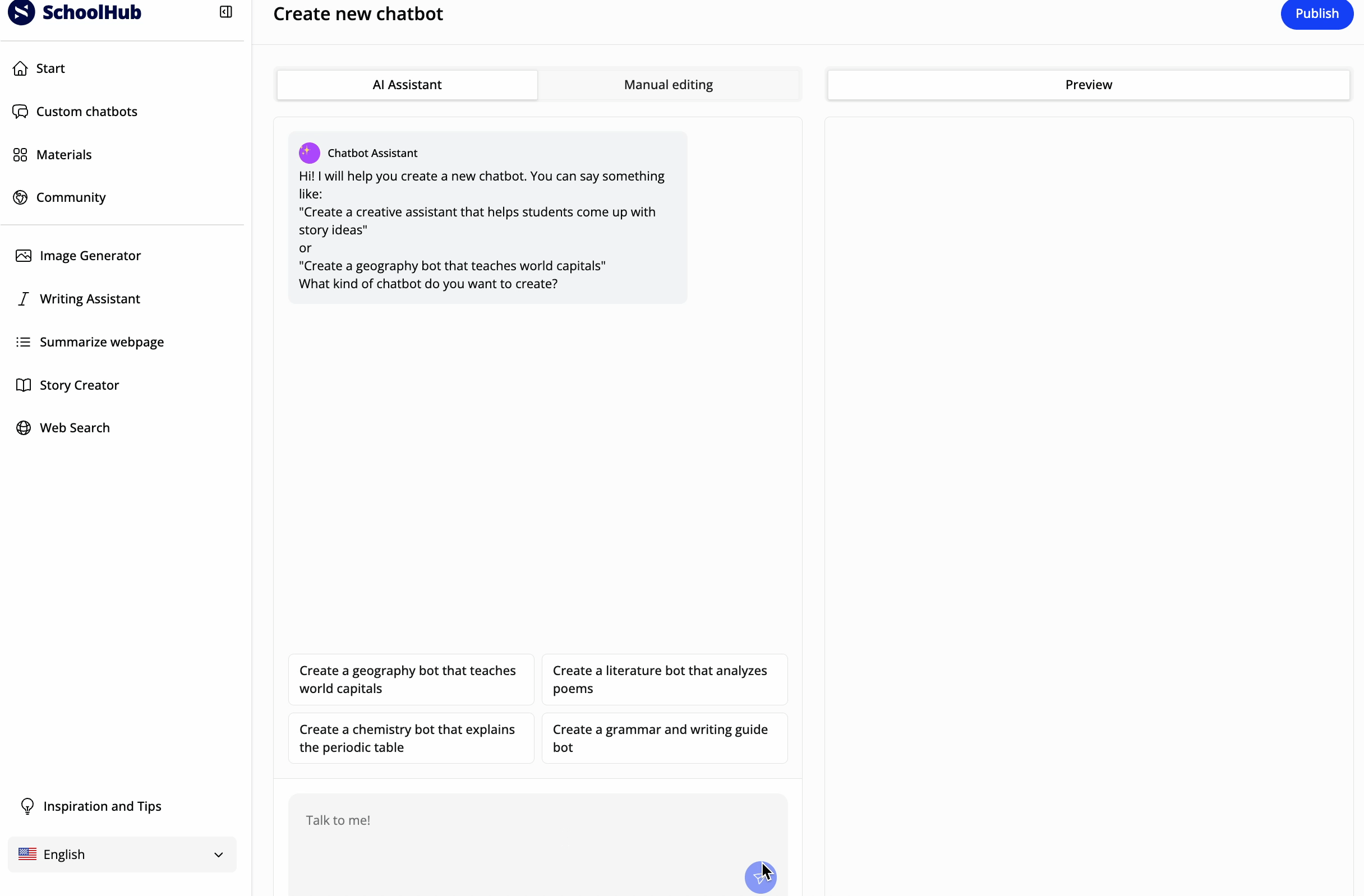Launch the Image Generator tool
The image size is (1364, 896).
(x=90, y=256)
